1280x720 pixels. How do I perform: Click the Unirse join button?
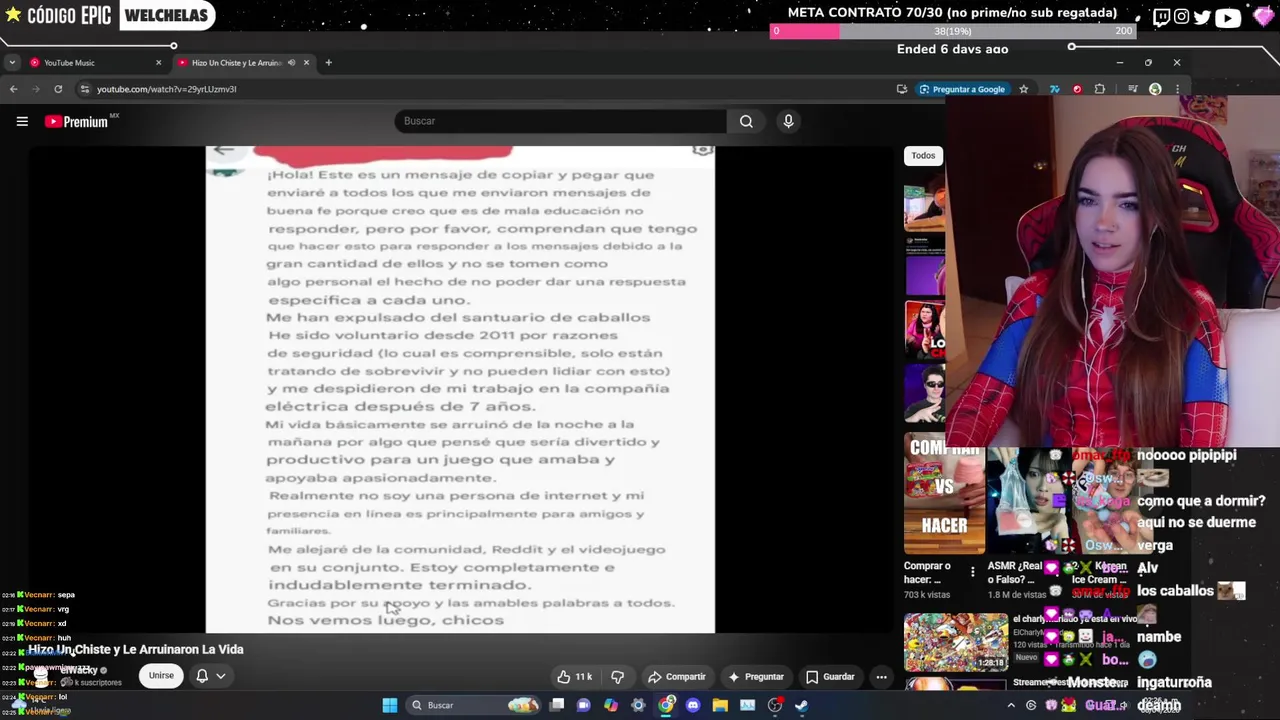coord(161,676)
